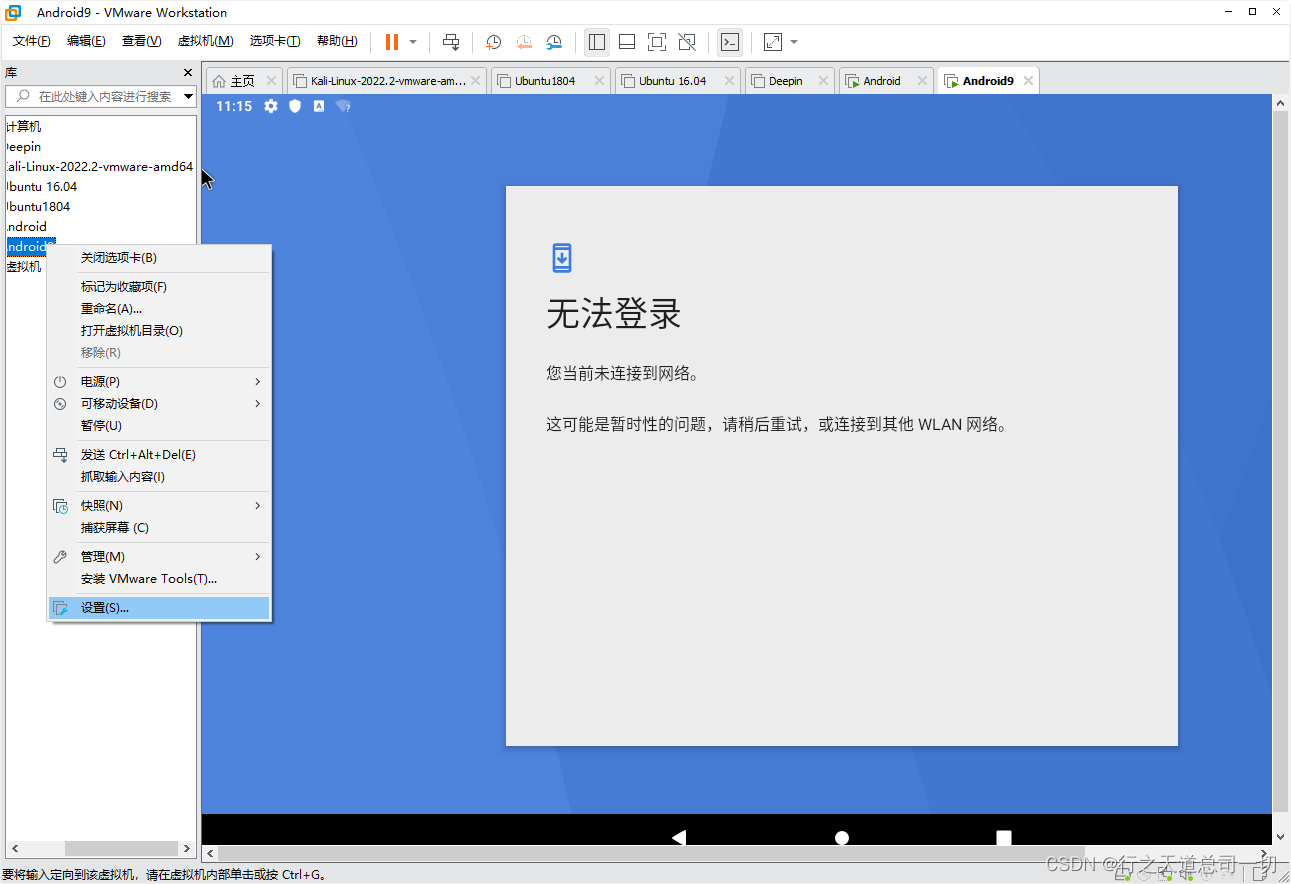Expand the 可移动设备(D) submenu
Screen dimensions: 1291x884
159,404
